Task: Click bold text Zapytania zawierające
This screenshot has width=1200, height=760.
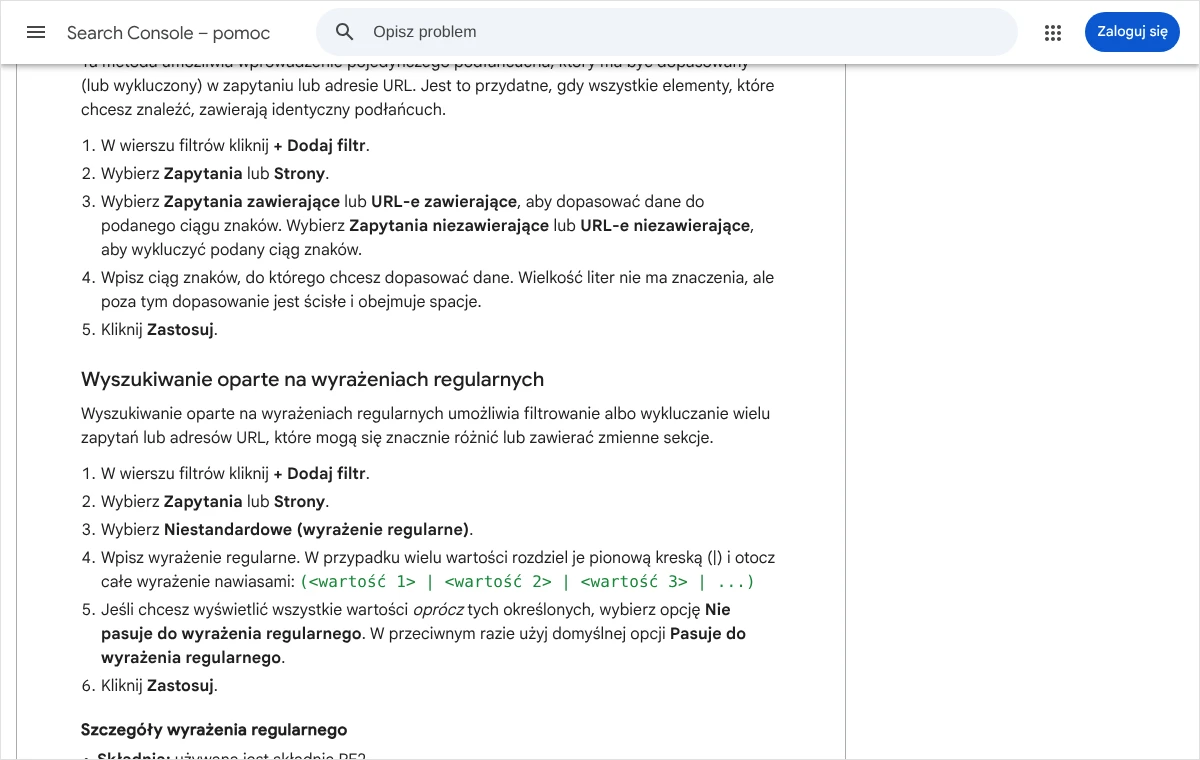Action: point(252,201)
